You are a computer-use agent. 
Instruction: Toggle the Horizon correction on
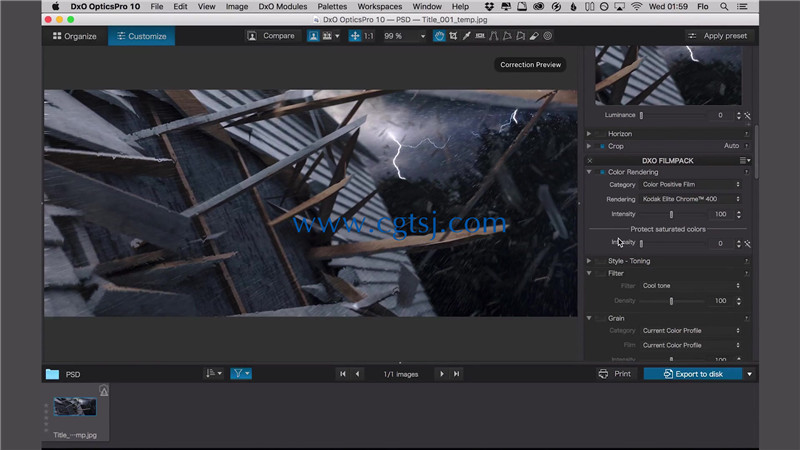602,134
